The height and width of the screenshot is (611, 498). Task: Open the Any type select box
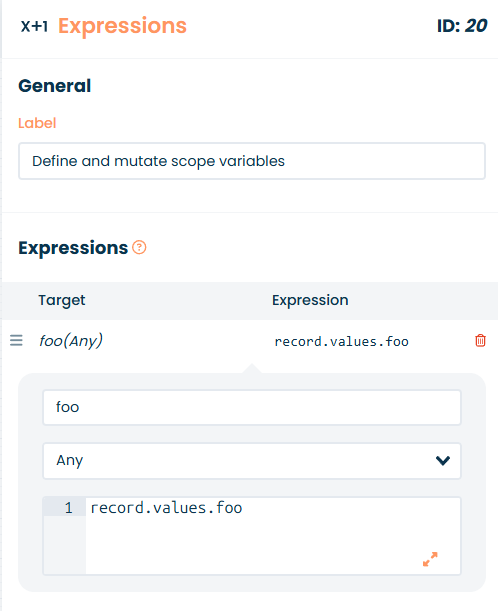click(x=252, y=461)
